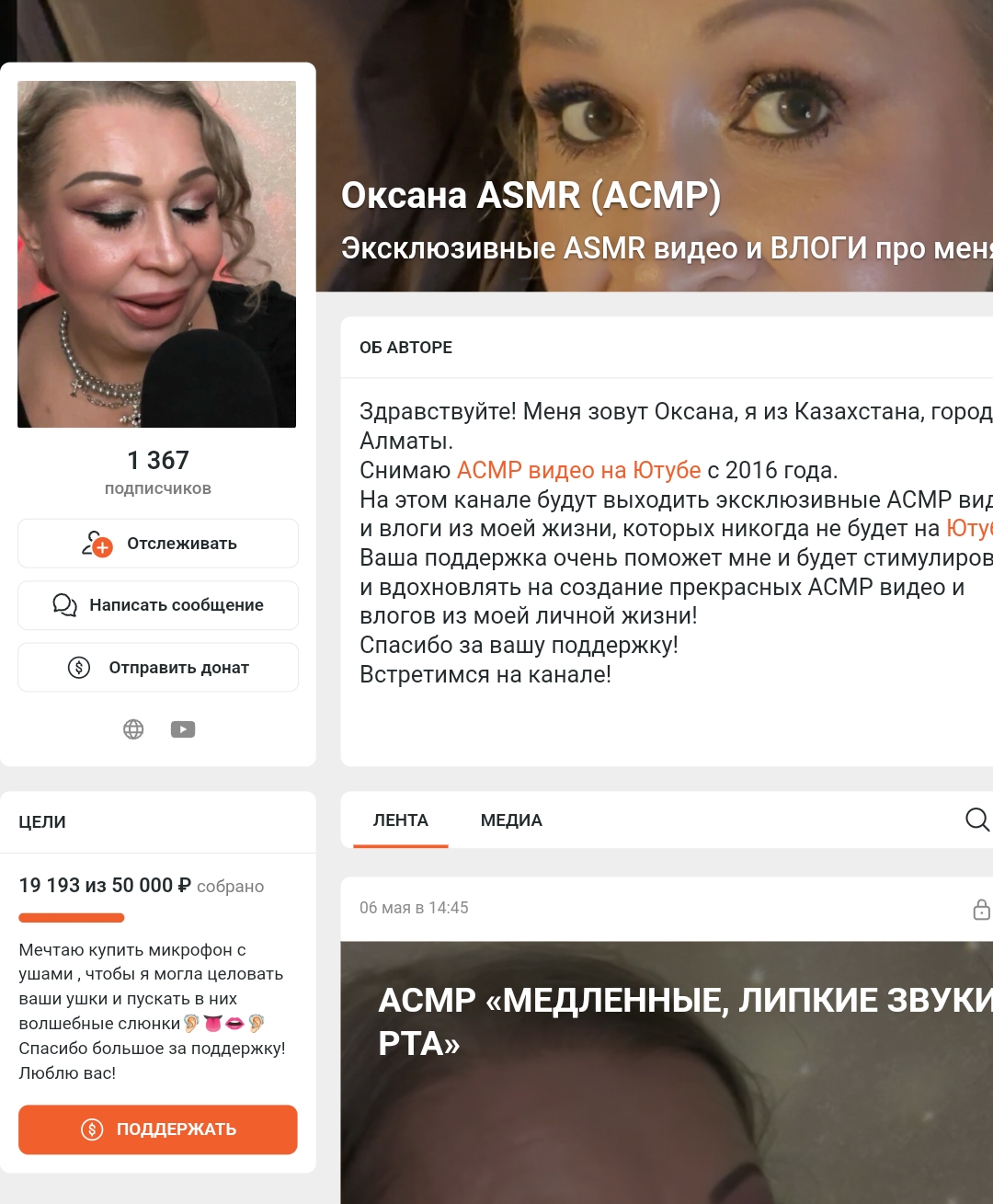Click the coin icon on Отправить донат
The image size is (993, 1204).
click(x=79, y=667)
